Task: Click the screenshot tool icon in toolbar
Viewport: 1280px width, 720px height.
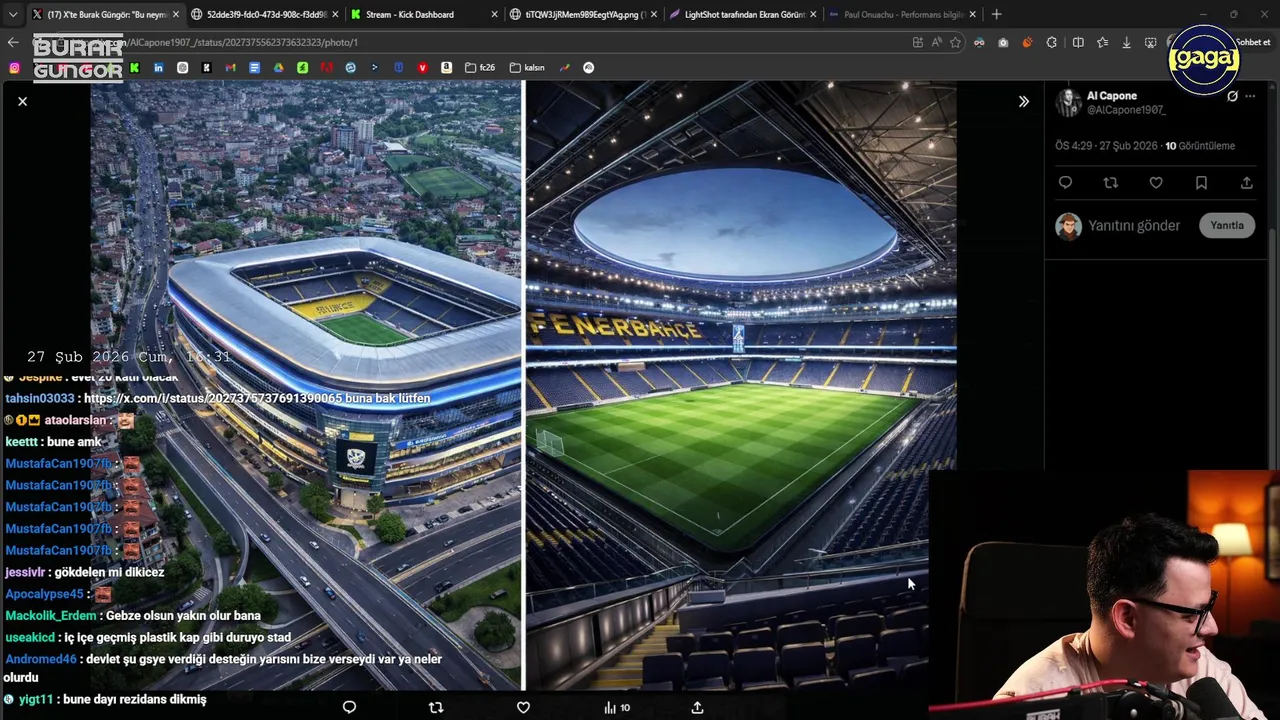Action: point(1150,42)
